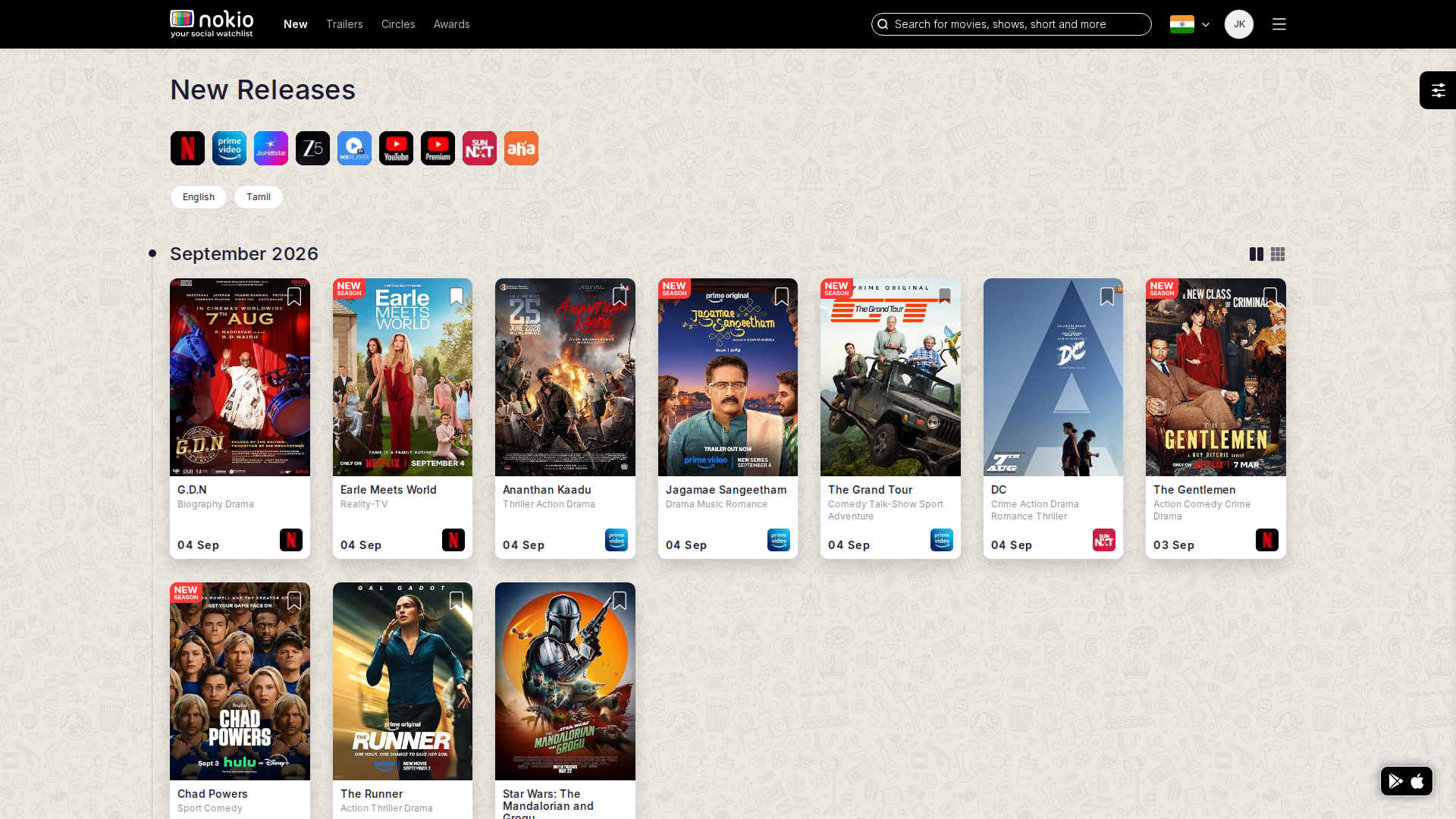Click Prime Video badge on The Grand Tour
The image size is (1456, 819).
point(942,540)
